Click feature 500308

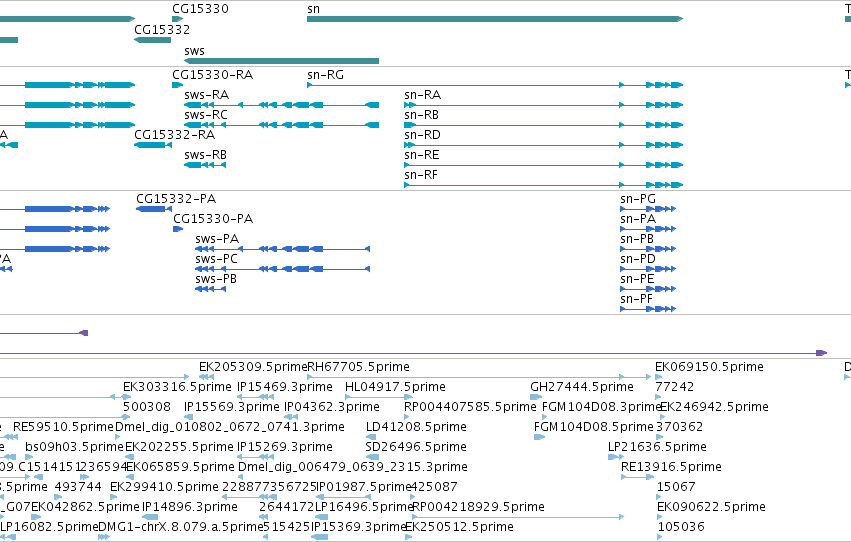point(126,417)
